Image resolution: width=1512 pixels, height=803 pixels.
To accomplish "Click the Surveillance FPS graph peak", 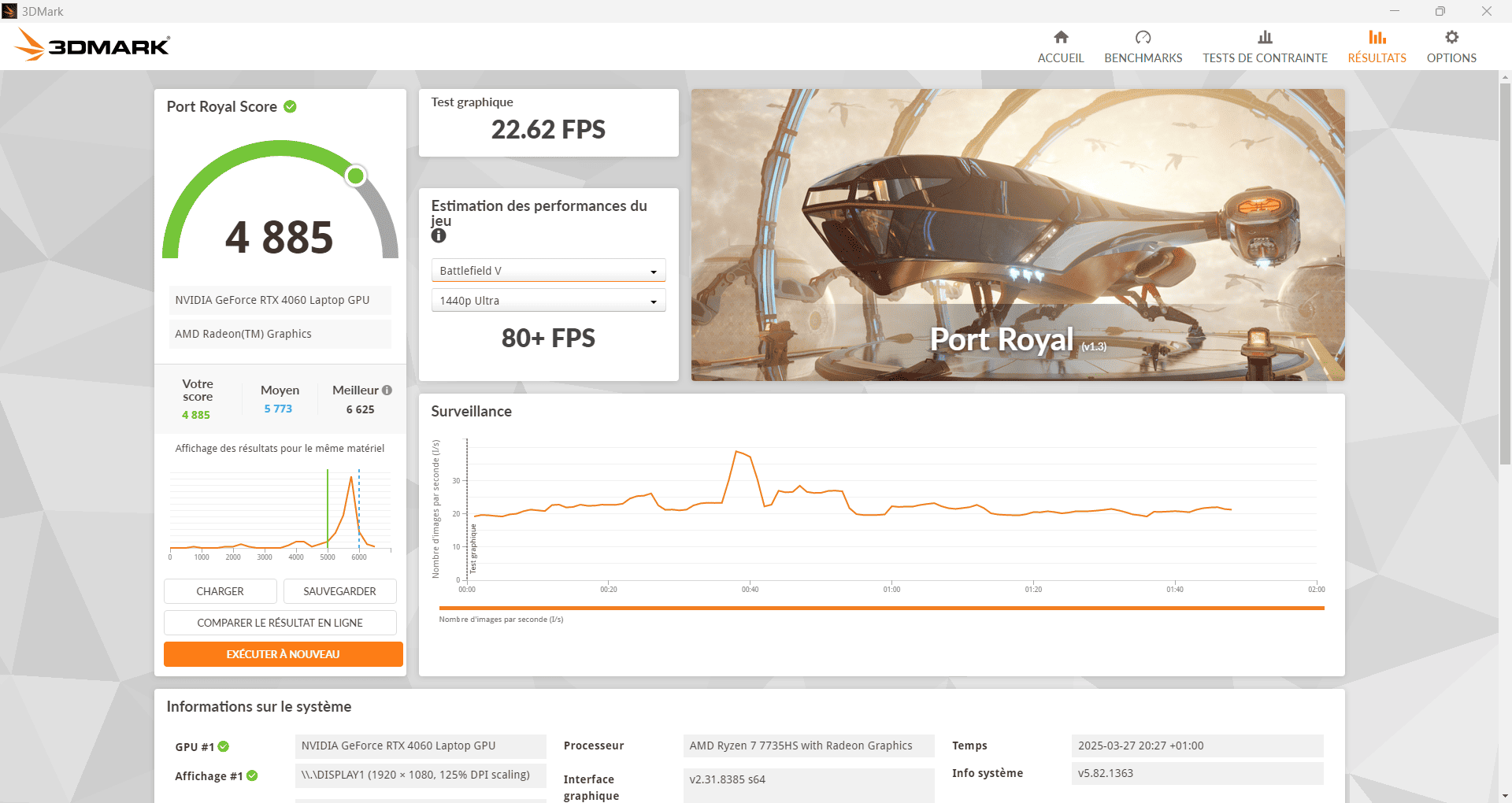I will 736,452.
